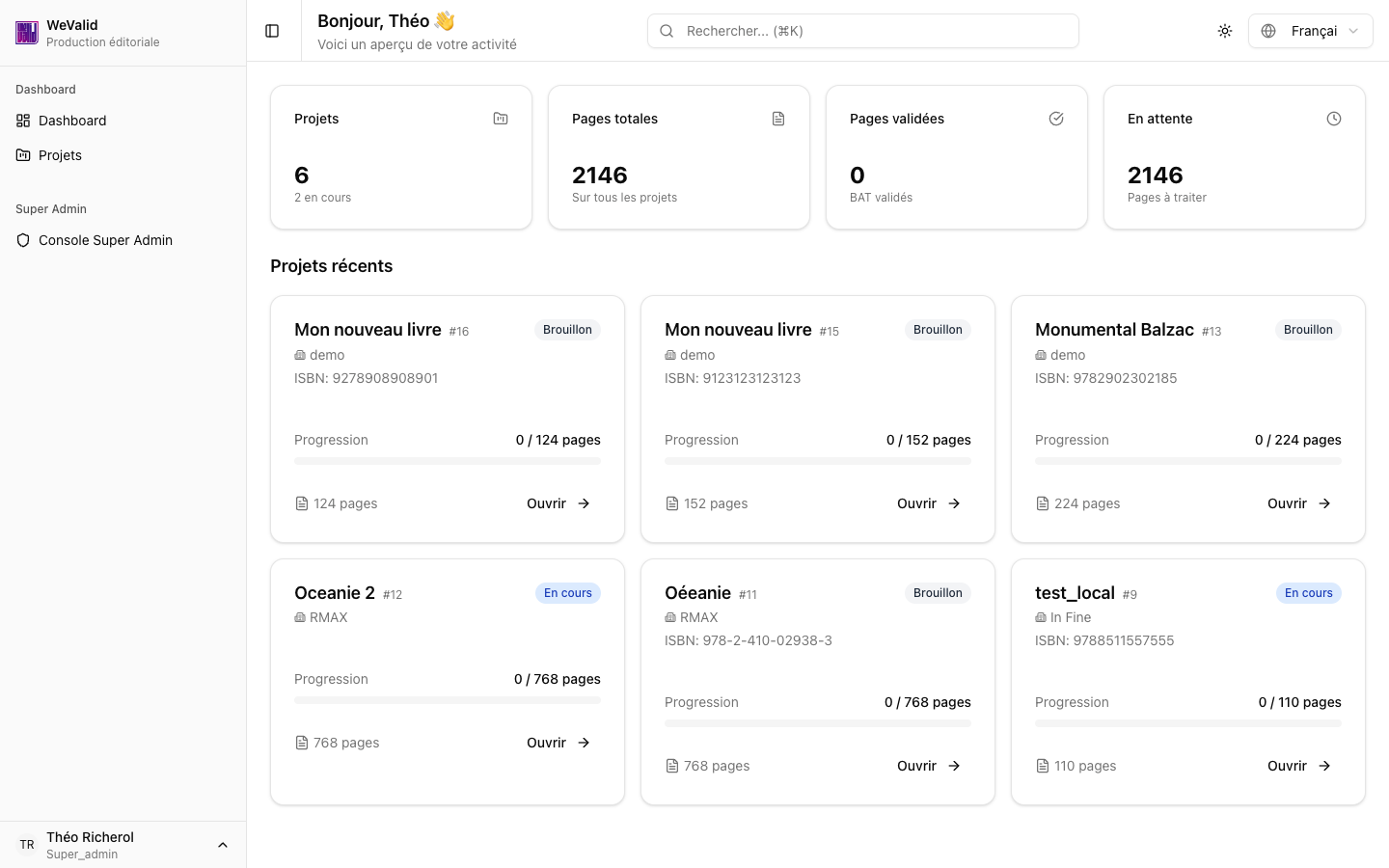Viewport: 1389px width, 868px height.
Task: Toggle dark mode with the sun icon
Action: coord(1224,30)
